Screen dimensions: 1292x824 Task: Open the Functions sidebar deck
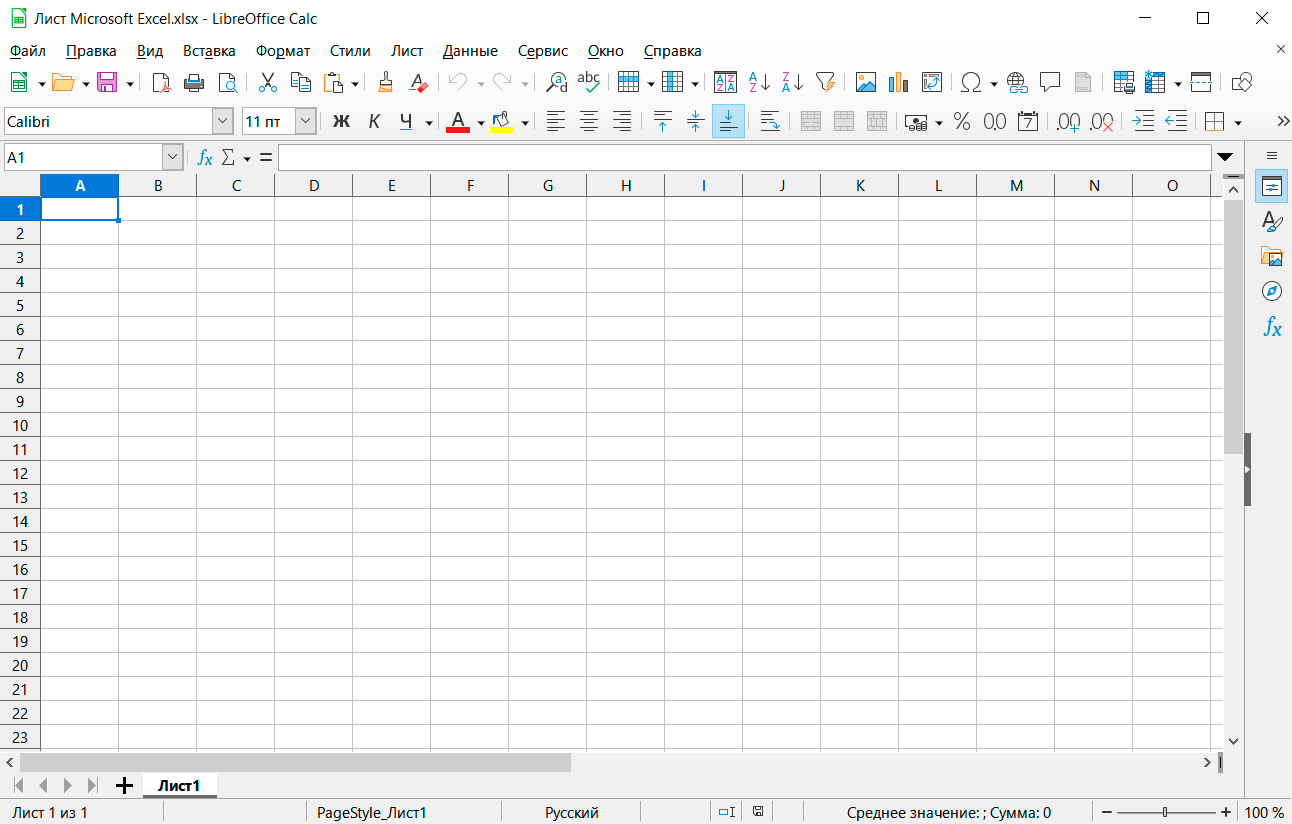point(1272,326)
